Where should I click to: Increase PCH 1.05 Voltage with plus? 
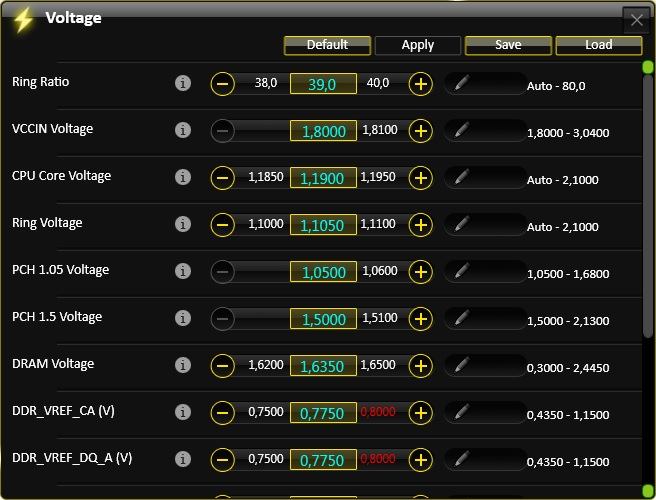click(x=420, y=272)
